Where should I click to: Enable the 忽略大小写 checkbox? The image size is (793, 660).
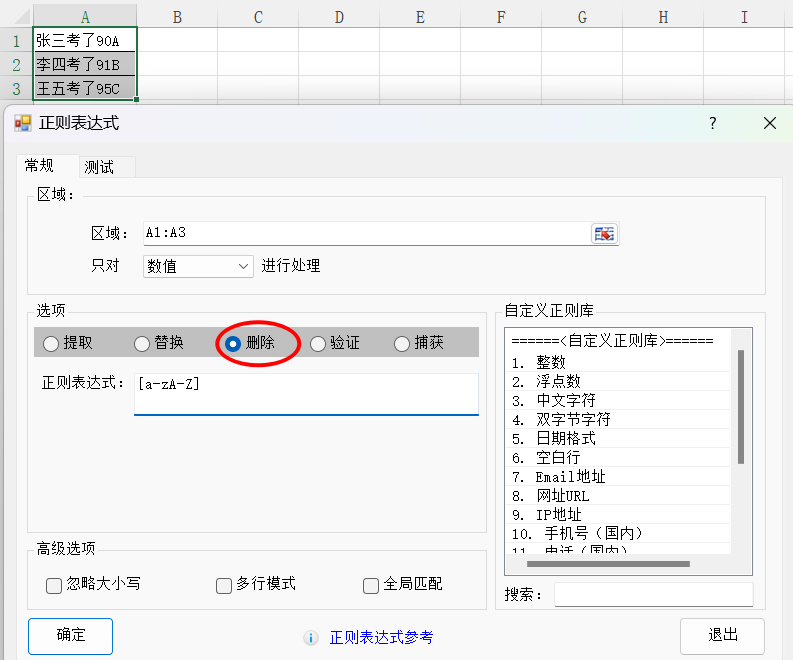click(54, 585)
